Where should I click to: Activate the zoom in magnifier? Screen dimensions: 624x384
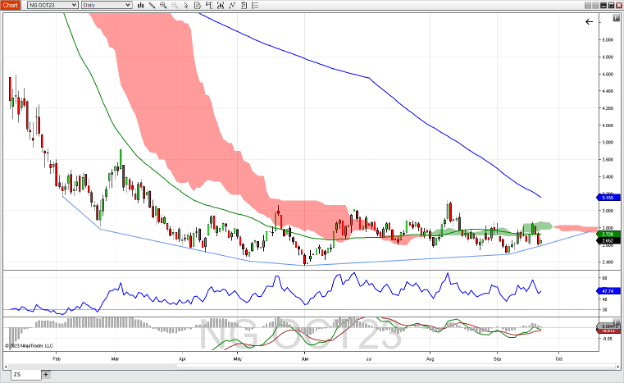pos(163,5)
